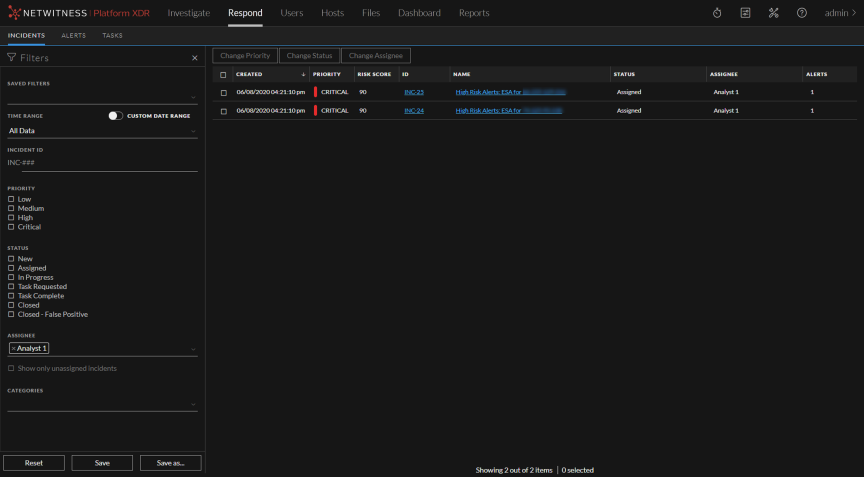The width and height of the screenshot is (864, 477).
Task: Click the Name column header
Action: (x=462, y=74)
